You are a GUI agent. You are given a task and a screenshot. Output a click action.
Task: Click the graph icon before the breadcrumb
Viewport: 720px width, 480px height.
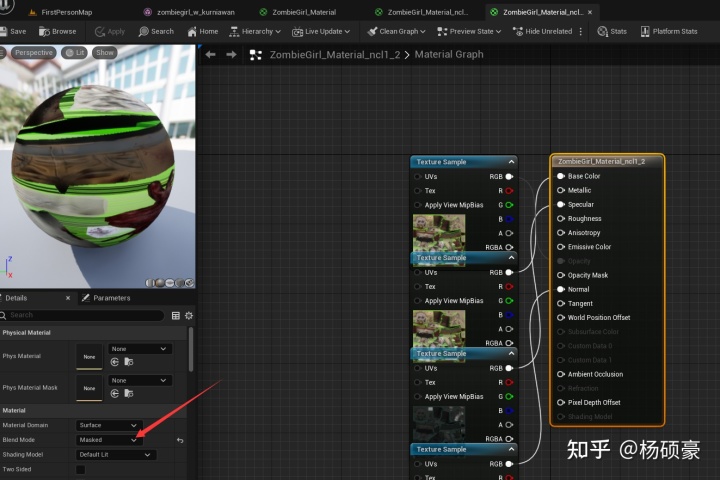pos(255,55)
